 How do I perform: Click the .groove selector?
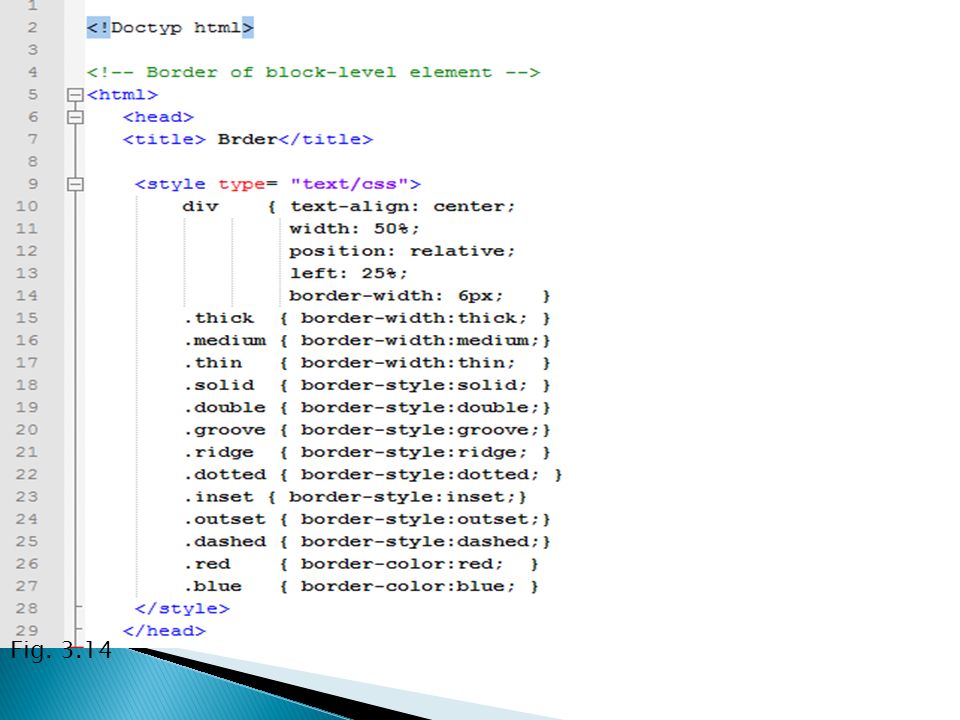225,430
